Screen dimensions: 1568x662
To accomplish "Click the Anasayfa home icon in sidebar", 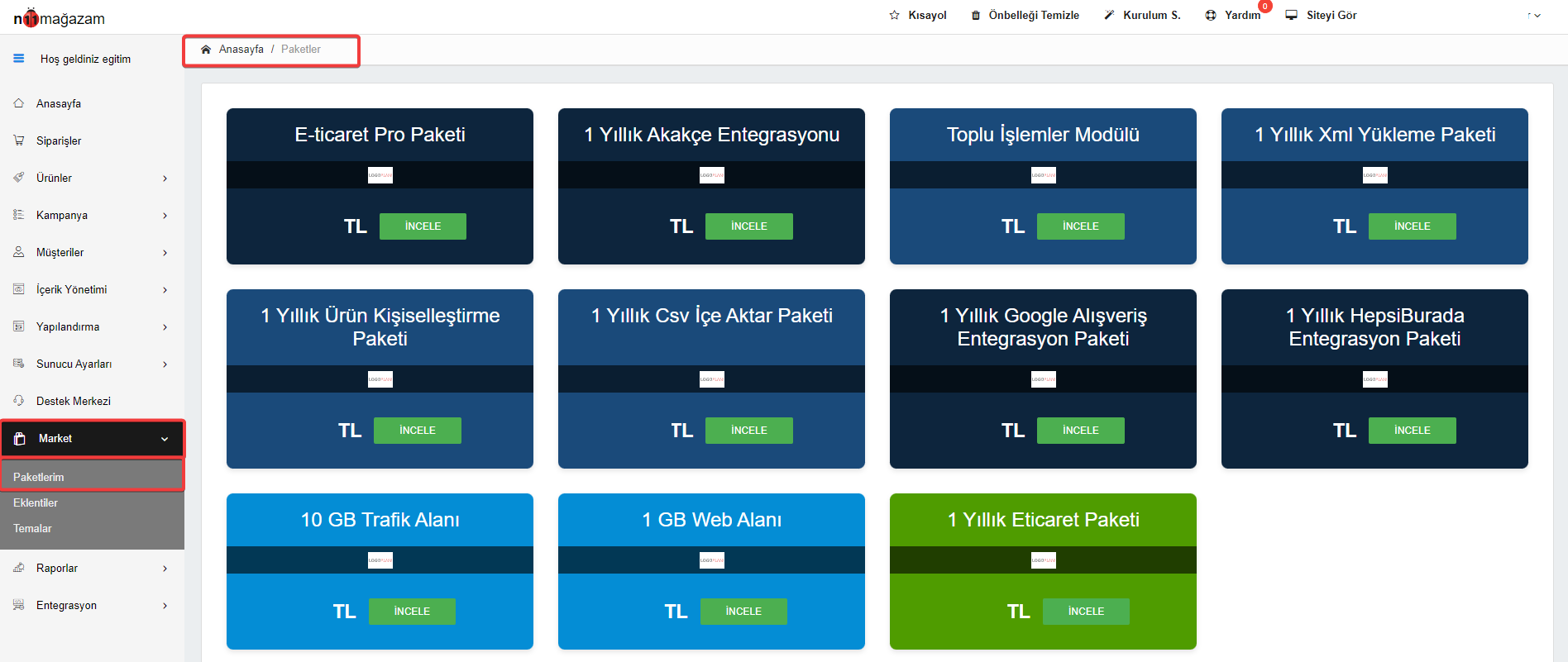I will [19, 103].
